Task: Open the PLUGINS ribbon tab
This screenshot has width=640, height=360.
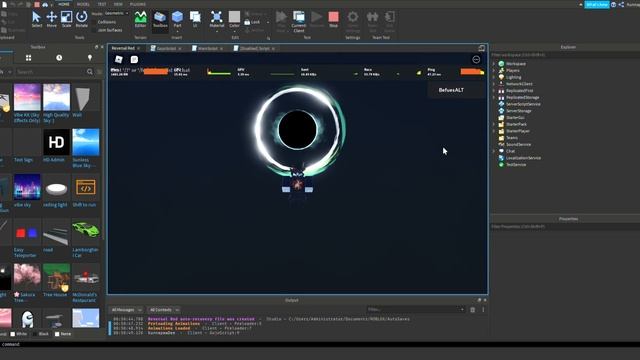Action: coord(138,4)
